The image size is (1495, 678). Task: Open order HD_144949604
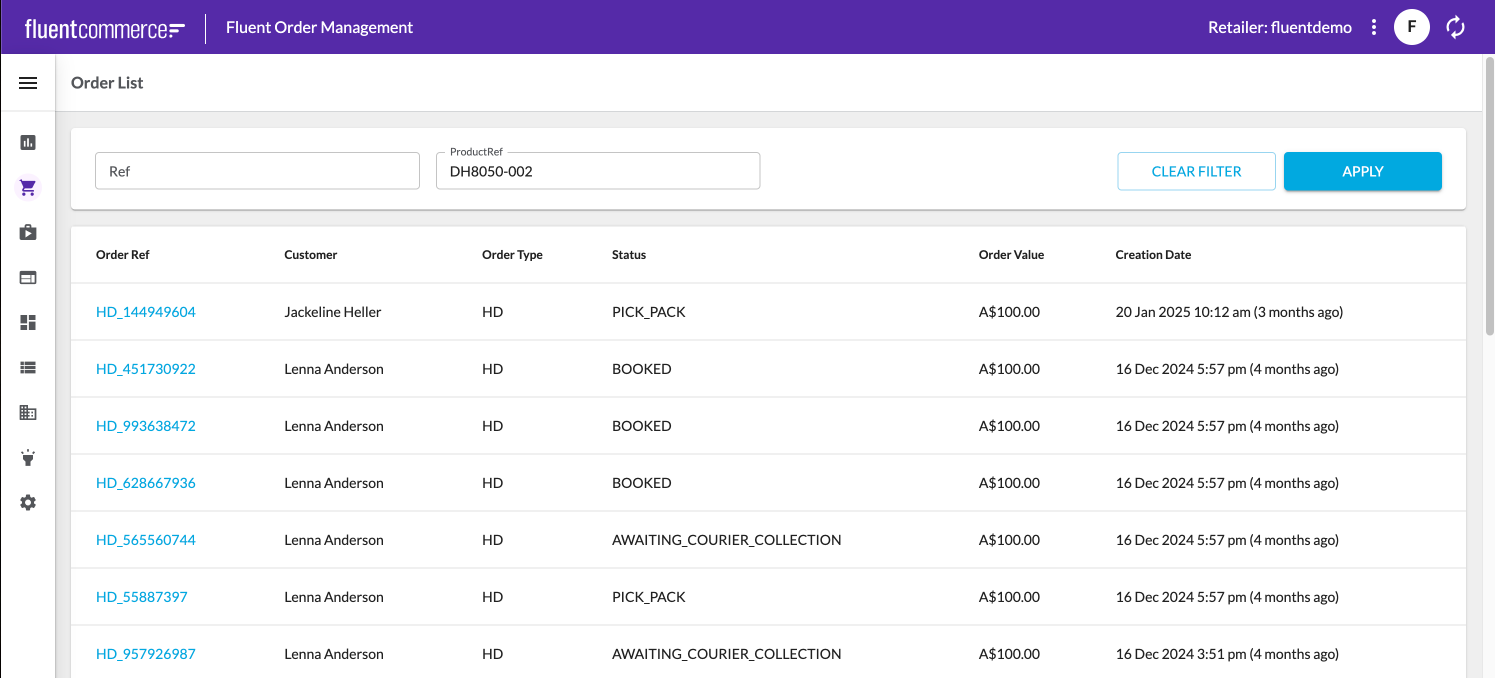(146, 312)
